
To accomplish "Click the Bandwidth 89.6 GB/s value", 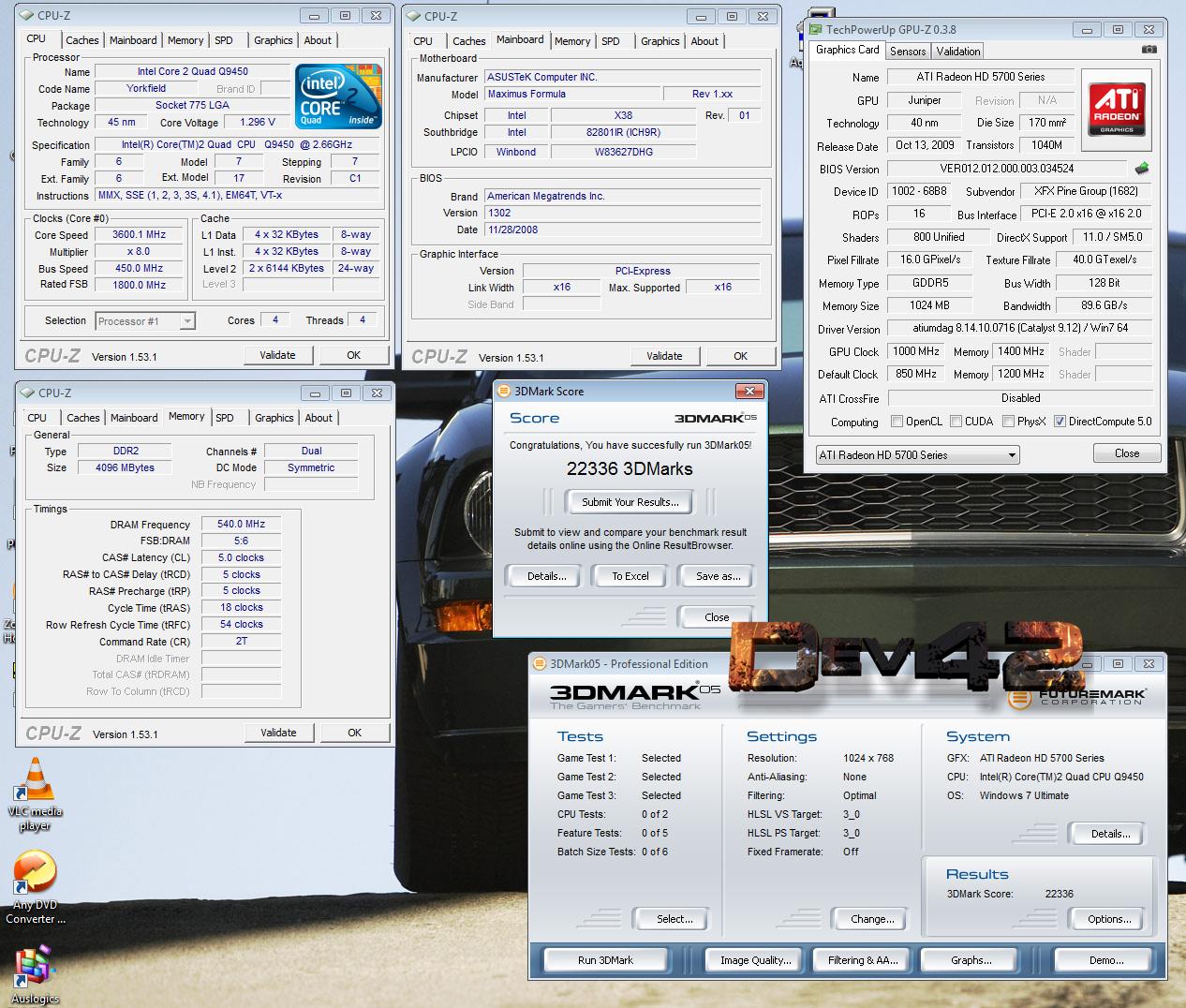I will click(x=1104, y=305).
